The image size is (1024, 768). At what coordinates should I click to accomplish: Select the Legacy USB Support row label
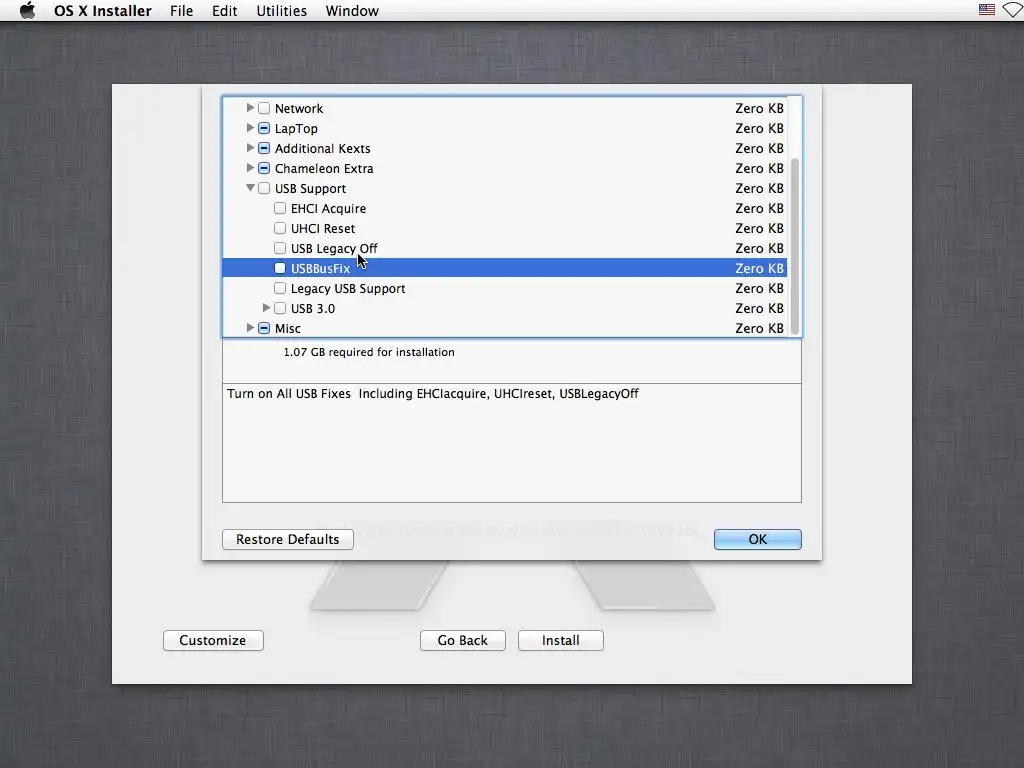[348, 289]
